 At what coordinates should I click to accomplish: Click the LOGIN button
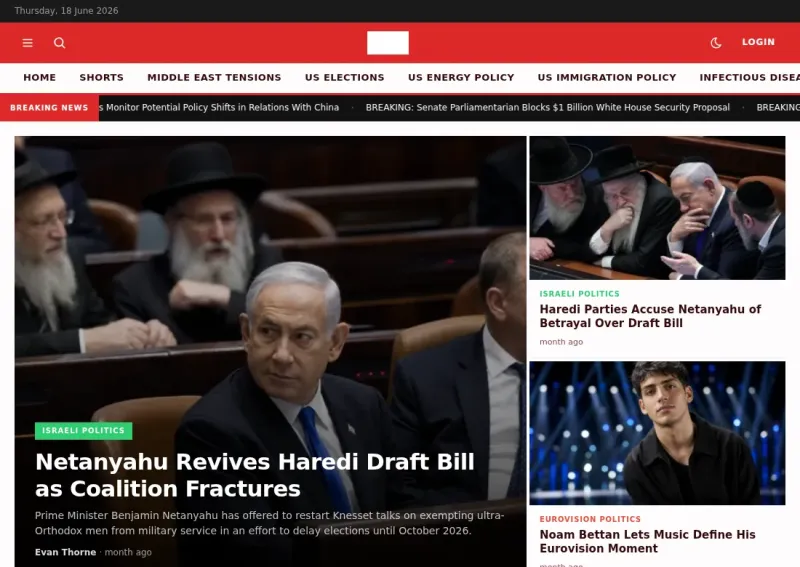click(758, 42)
